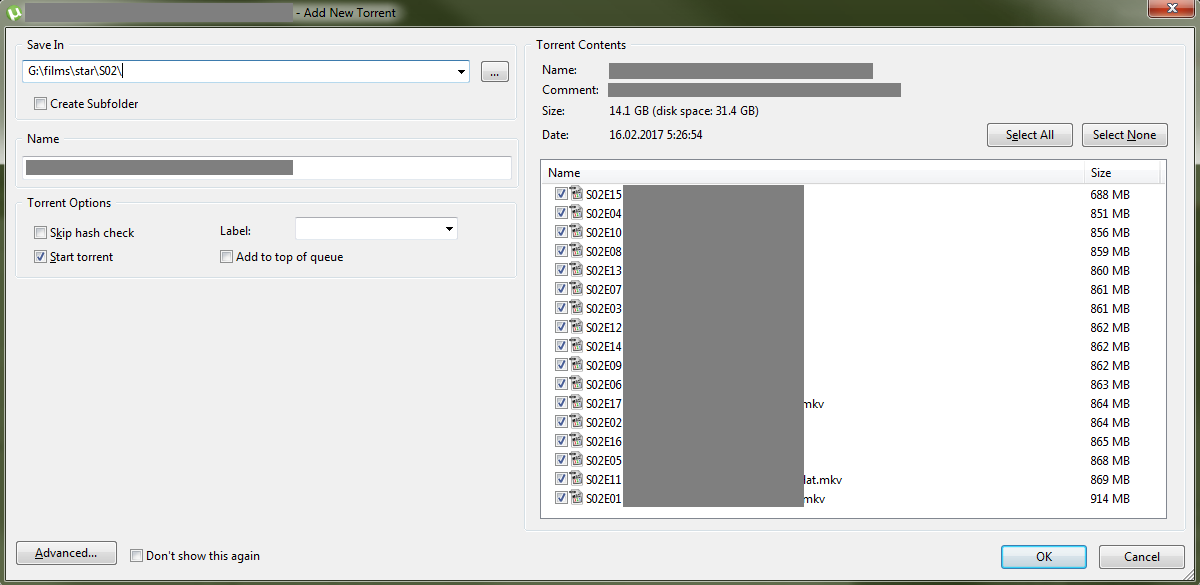Click the browse folder button next to Save In
Screen dimensions: 1200x585
coord(494,71)
